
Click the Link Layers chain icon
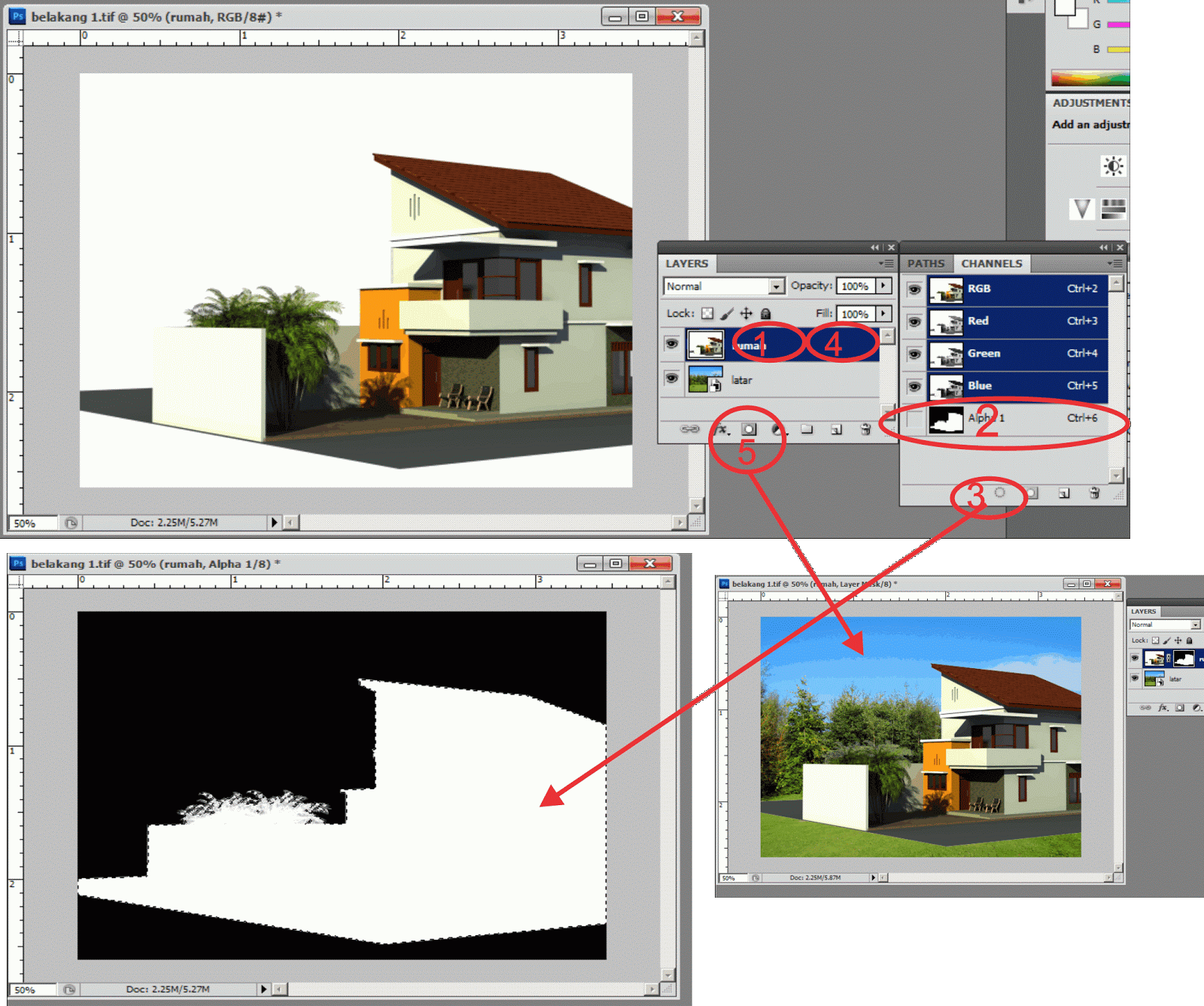(x=689, y=429)
